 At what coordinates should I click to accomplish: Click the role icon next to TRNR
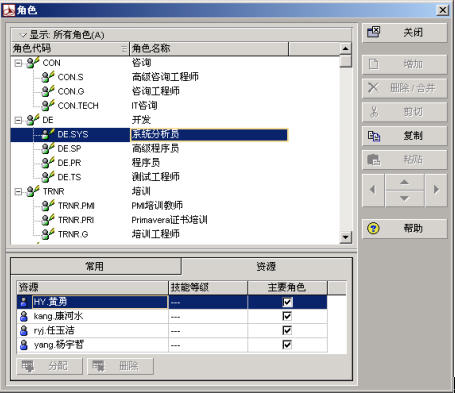point(33,191)
